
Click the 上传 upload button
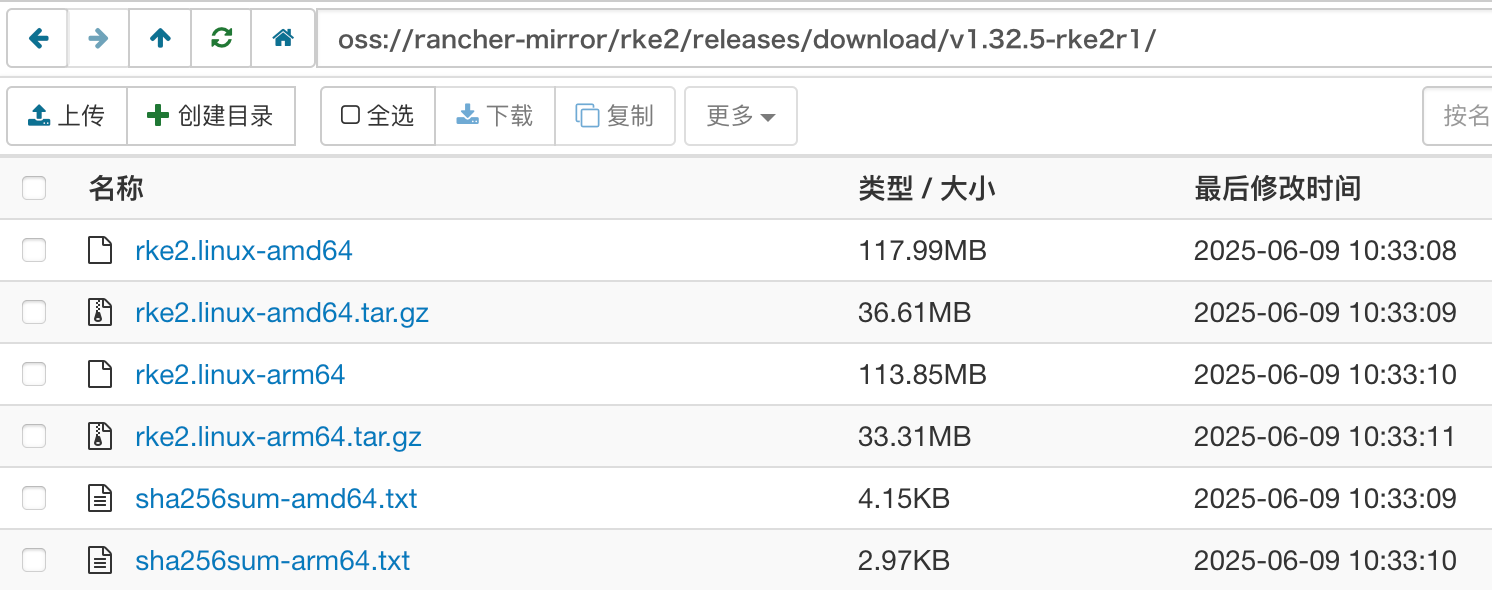(67, 116)
